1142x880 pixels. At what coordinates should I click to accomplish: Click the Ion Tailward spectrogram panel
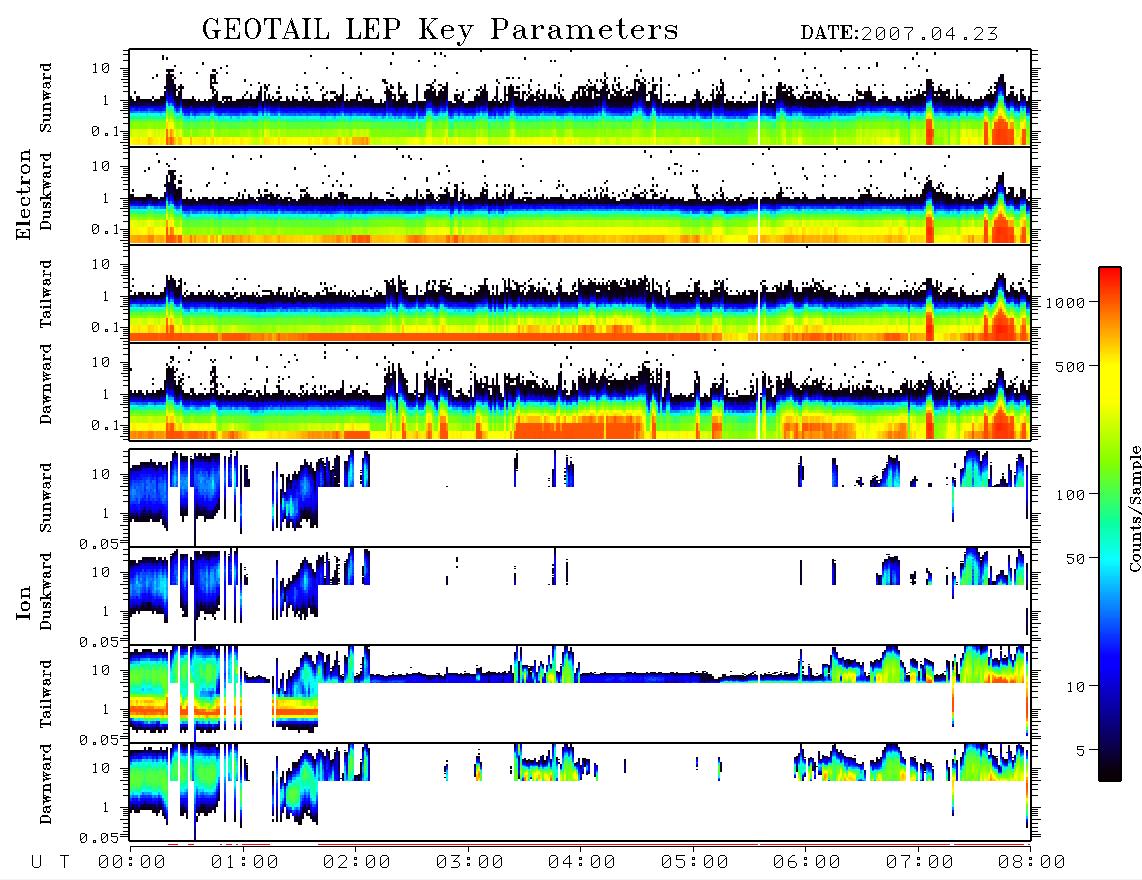point(580,694)
